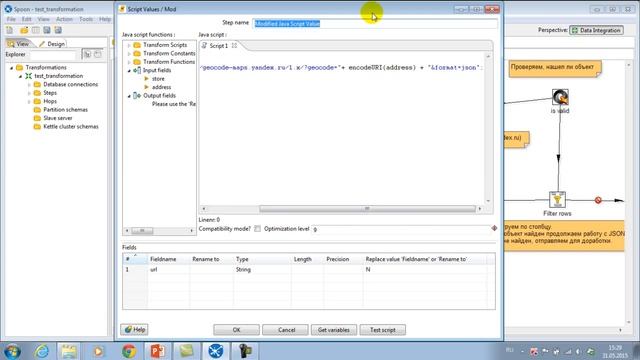Click the red error hop marker near Filter rows
The image size is (640, 360).
(598, 200)
